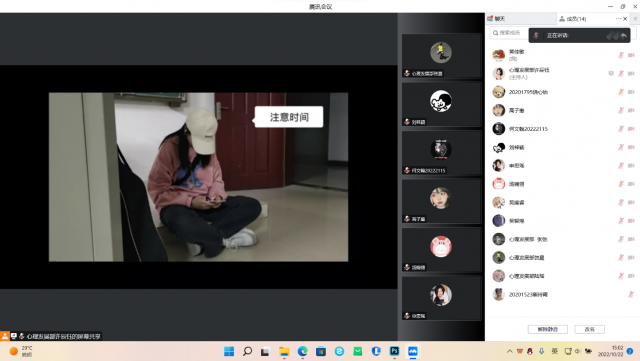
Task: Launch Microsoft Edge from the taskbar
Action: click(x=302, y=351)
